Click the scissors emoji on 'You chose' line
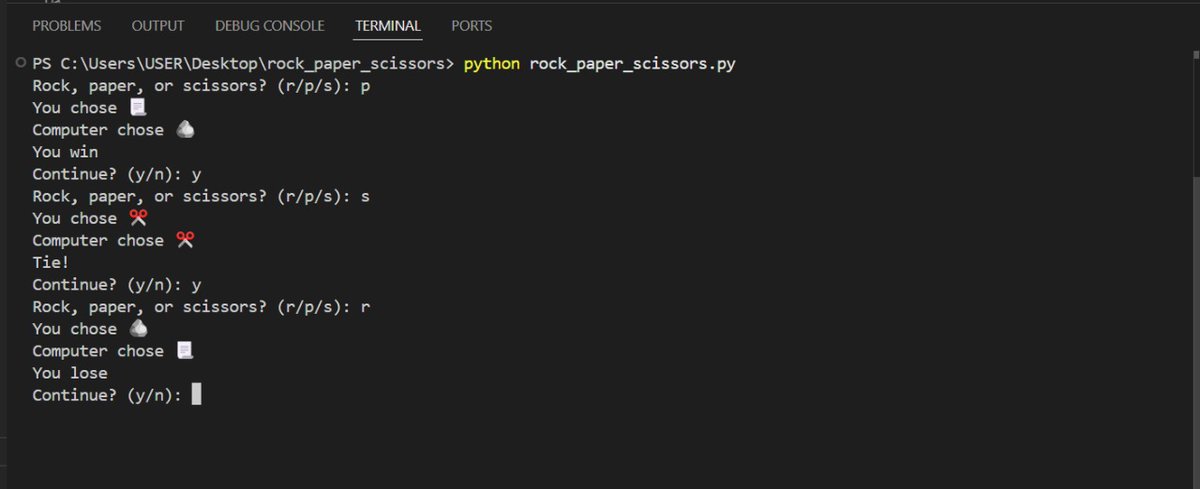 point(137,218)
